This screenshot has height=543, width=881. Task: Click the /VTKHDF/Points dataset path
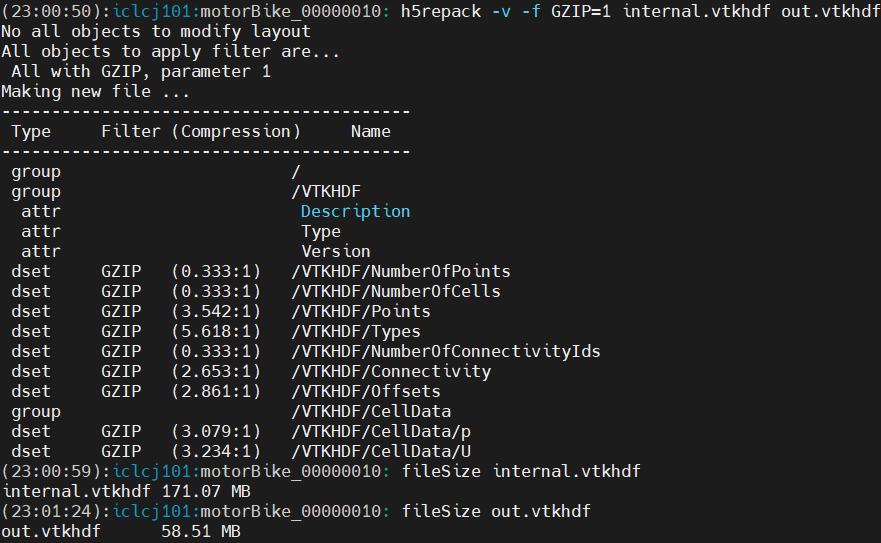(361, 311)
